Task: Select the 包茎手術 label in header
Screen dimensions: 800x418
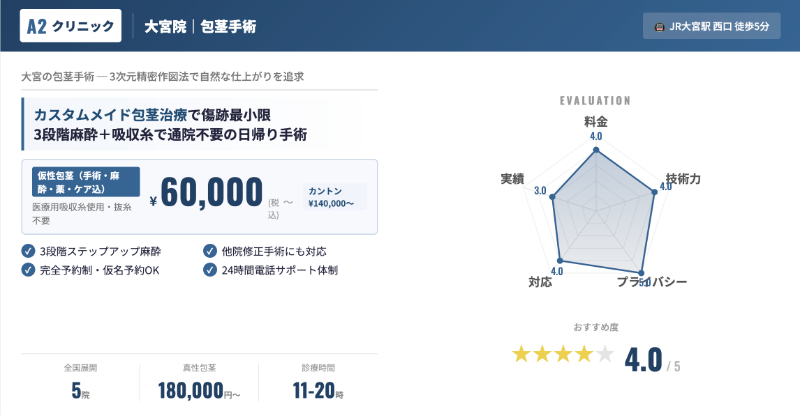Action: [227, 26]
